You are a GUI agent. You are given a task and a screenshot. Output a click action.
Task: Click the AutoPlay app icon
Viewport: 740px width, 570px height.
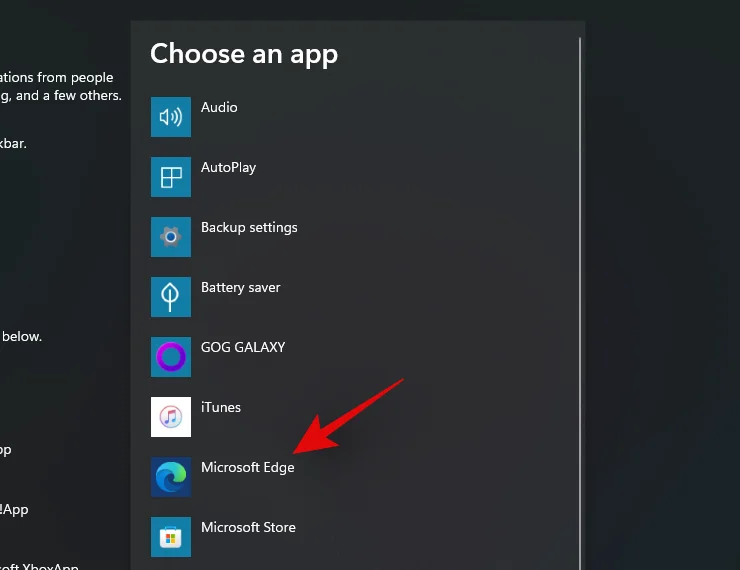pyautogui.click(x=171, y=177)
